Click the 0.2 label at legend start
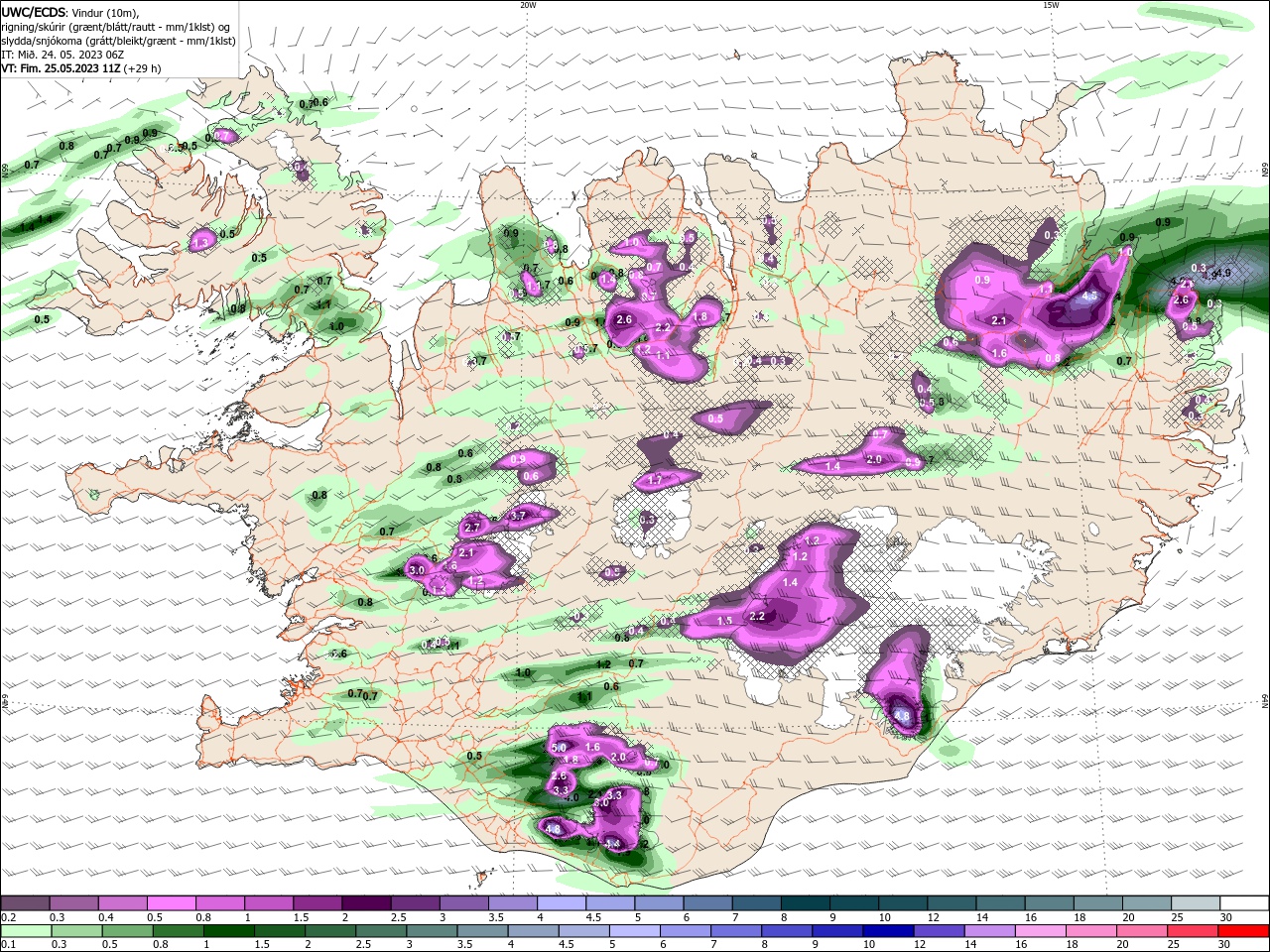Image resolution: width=1270 pixels, height=952 pixels. click(8, 916)
